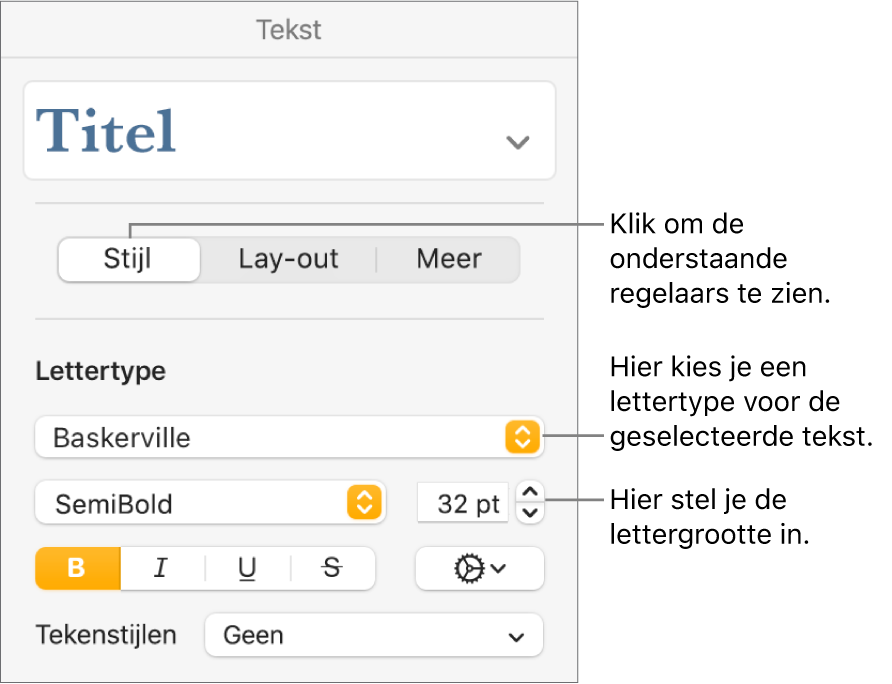Toggle Bold formatting button
The image size is (892, 684).
[78, 568]
